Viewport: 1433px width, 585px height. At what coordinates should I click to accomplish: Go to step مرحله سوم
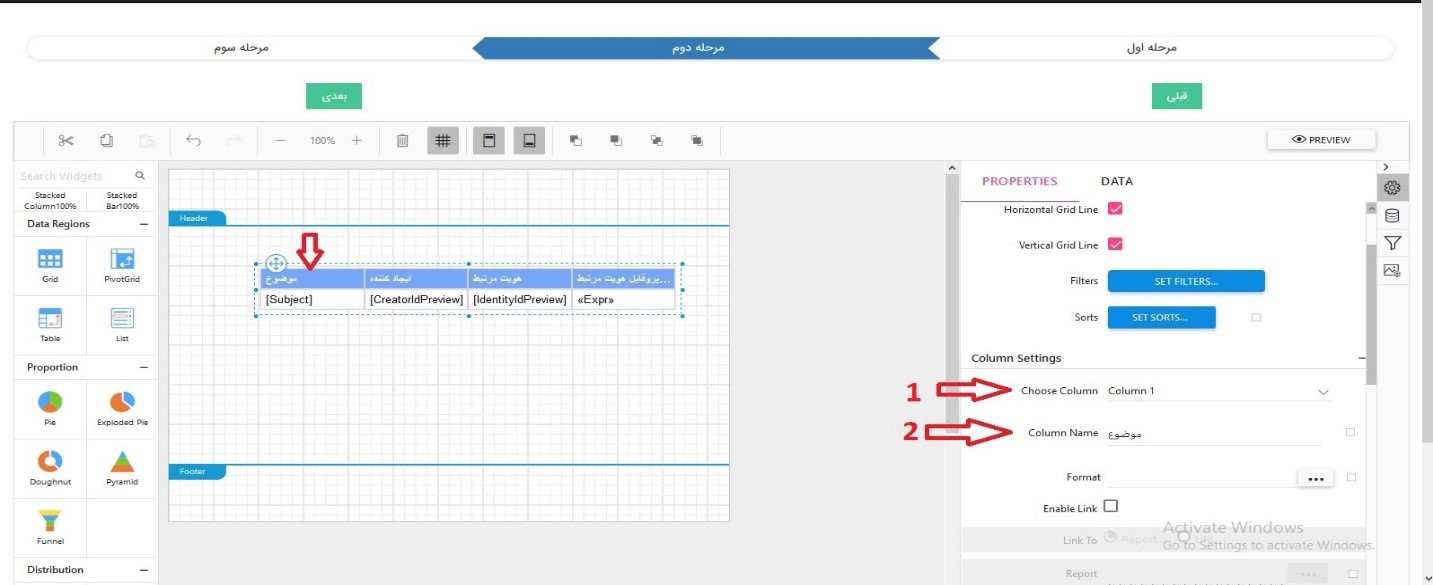(x=241, y=48)
